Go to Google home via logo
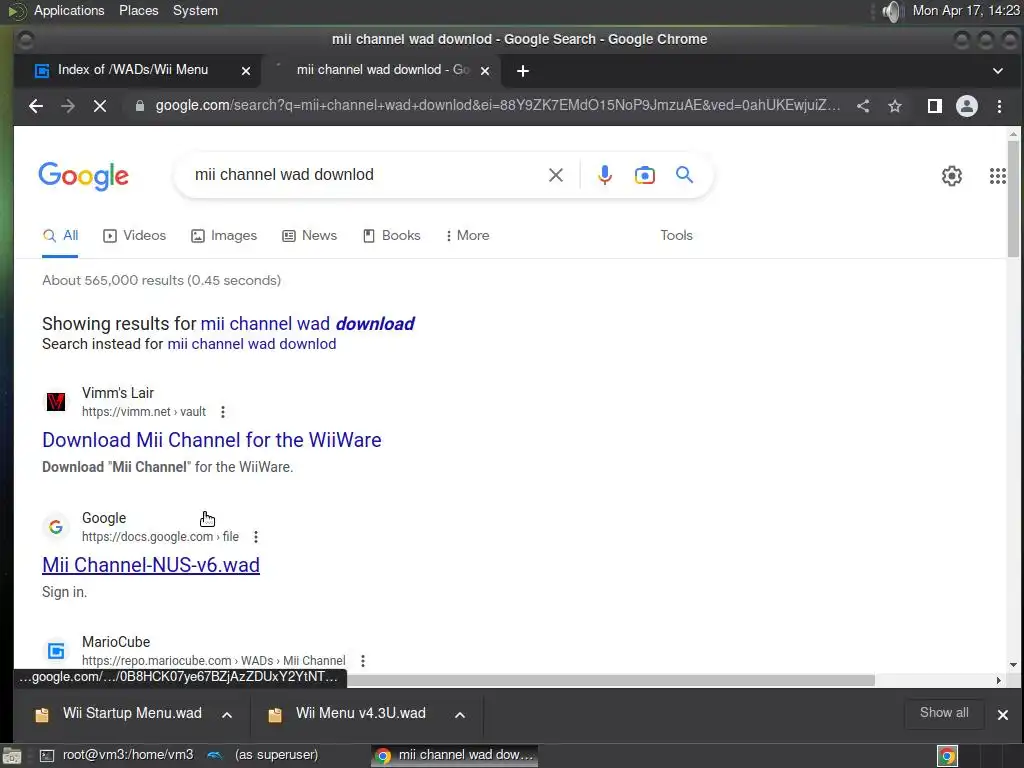The height and width of the screenshot is (768, 1024). pyautogui.click(x=84, y=176)
